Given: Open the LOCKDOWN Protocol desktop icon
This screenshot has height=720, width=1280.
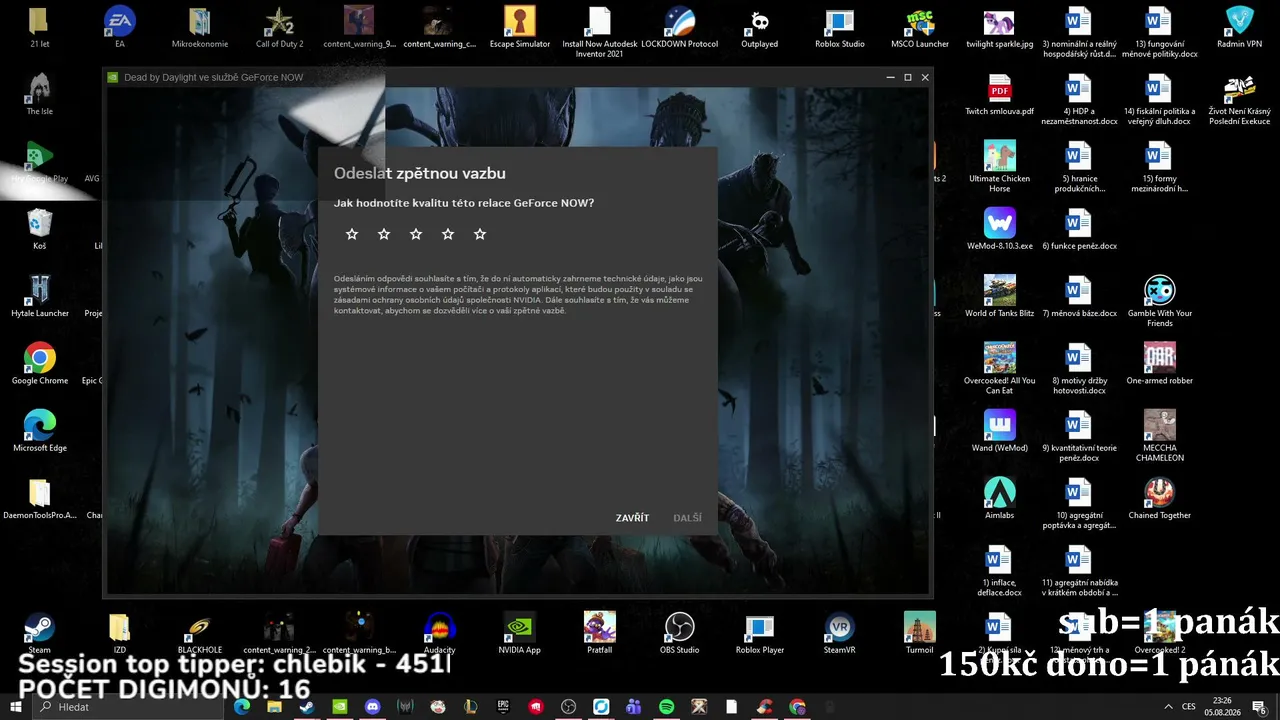Looking at the screenshot, I should pyautogui.click(x=680, y=27).
